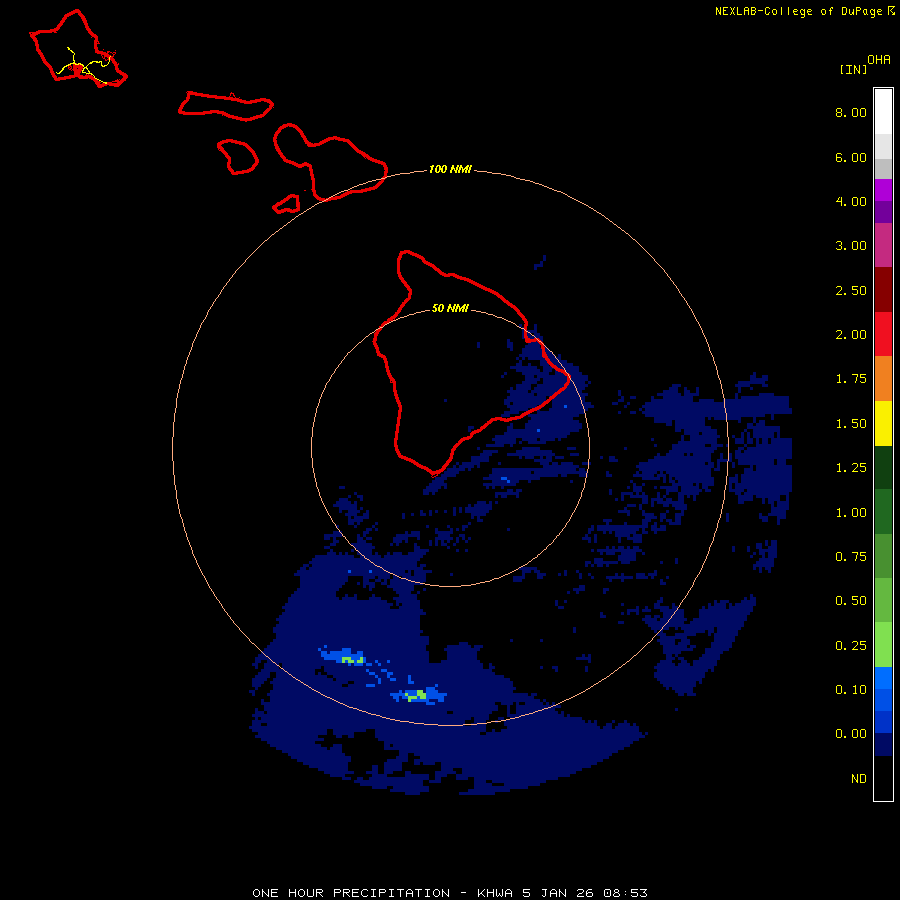Click the medium green 0.75 legend swatch

(883, 556)
